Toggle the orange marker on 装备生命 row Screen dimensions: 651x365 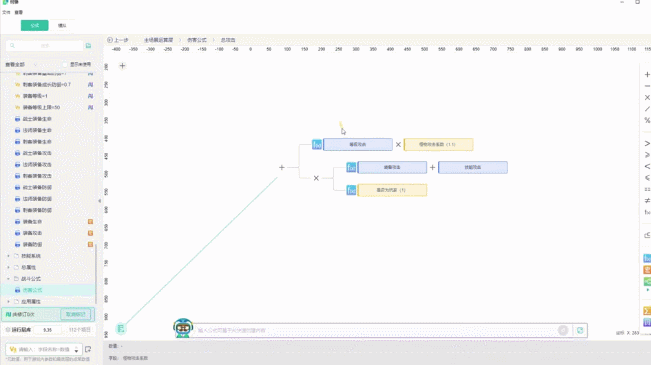click(90, 222)
